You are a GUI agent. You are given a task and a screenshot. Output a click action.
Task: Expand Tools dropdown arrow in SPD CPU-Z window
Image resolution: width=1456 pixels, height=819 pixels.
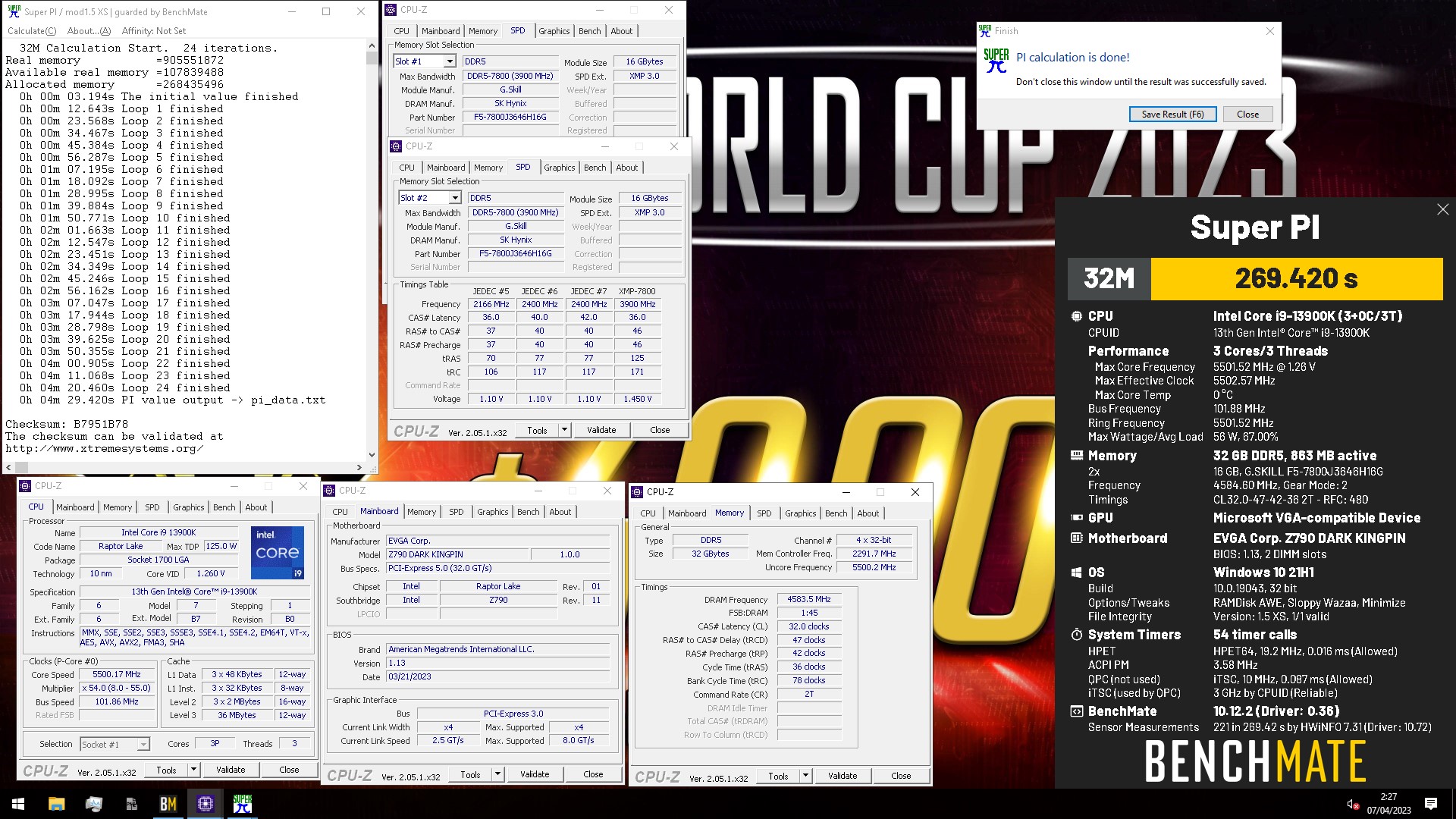pyautogui.click(x=563, y=430)
